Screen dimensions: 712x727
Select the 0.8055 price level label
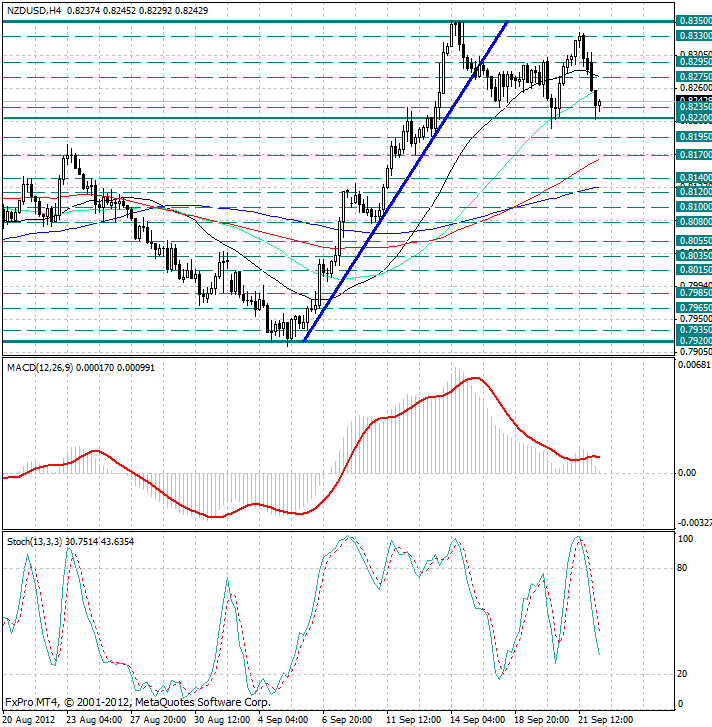[x=694, y=241]
